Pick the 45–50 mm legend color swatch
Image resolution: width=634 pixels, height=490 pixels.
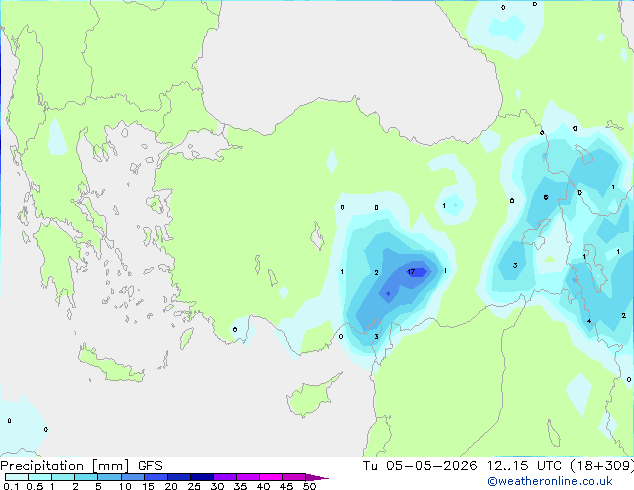click(294, 477)
